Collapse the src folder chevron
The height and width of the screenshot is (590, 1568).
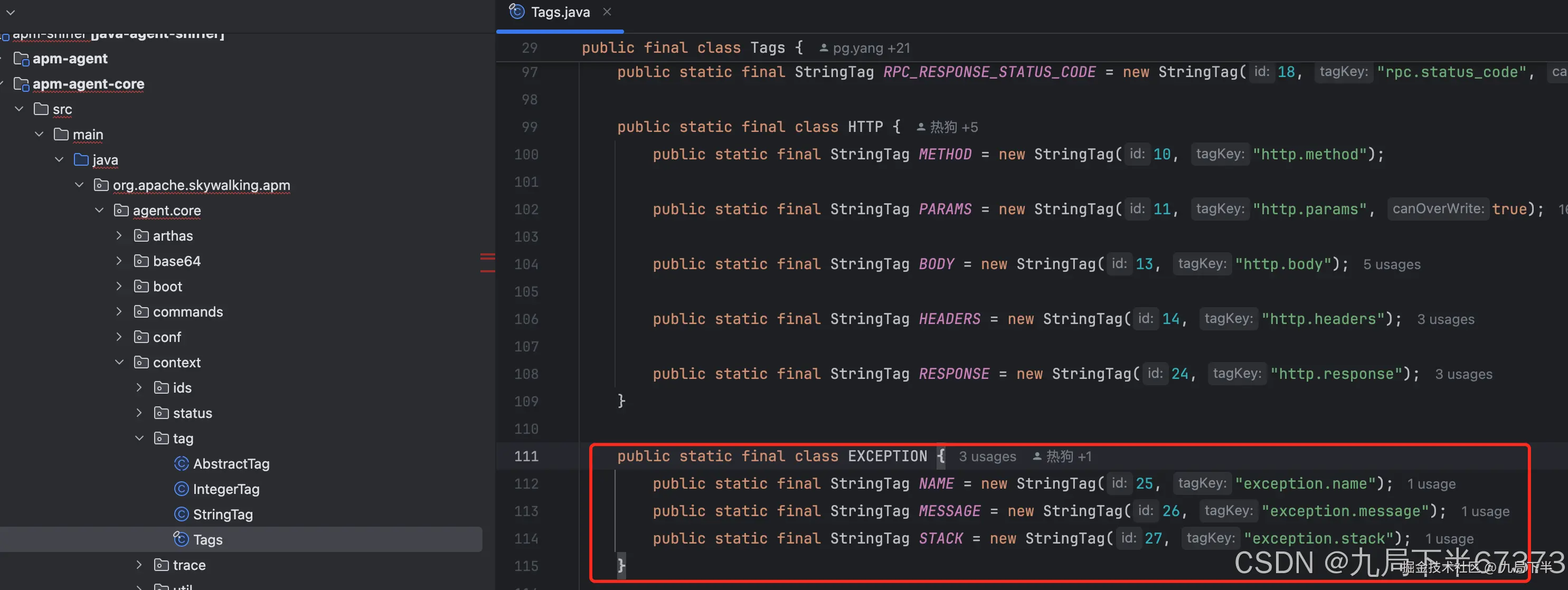pyautogui.click(x=20, y=109)
